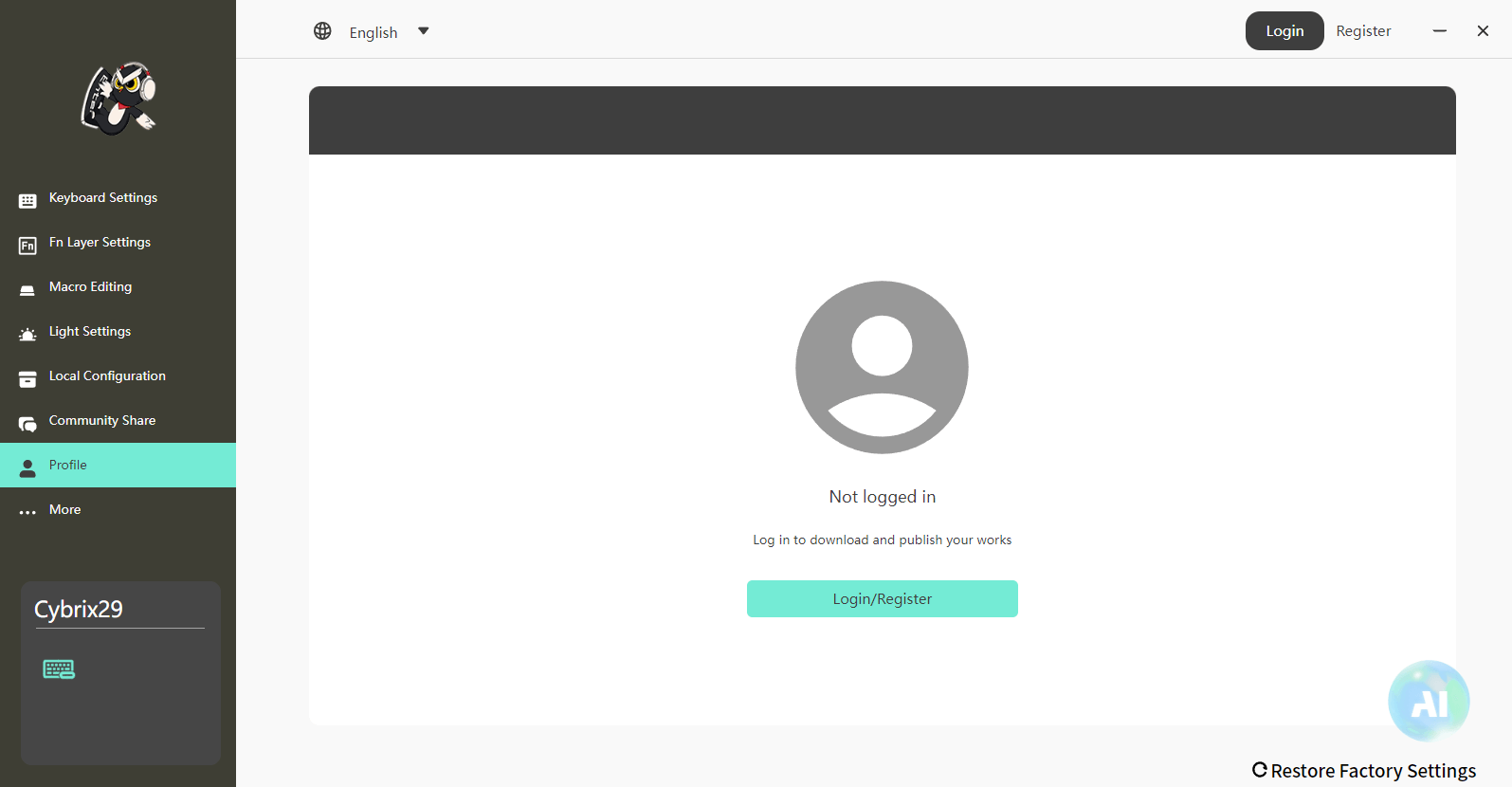Screen dimensions: 1512x787
Task: Expand the language dropdown arrow
Action: point(424,31)
